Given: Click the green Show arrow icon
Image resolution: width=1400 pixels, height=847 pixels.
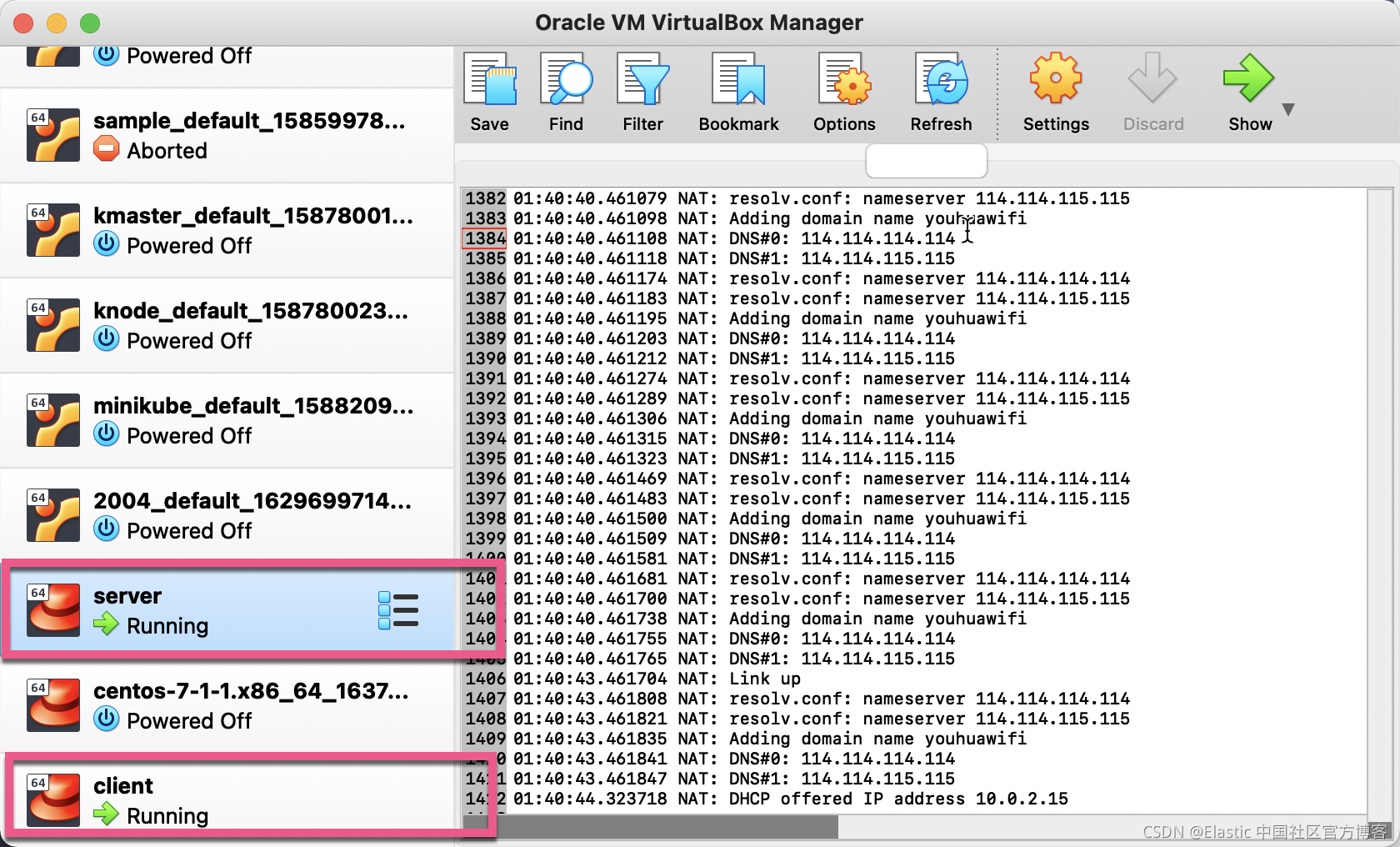Looking at the screenshot, I should tap(1248, 78).
